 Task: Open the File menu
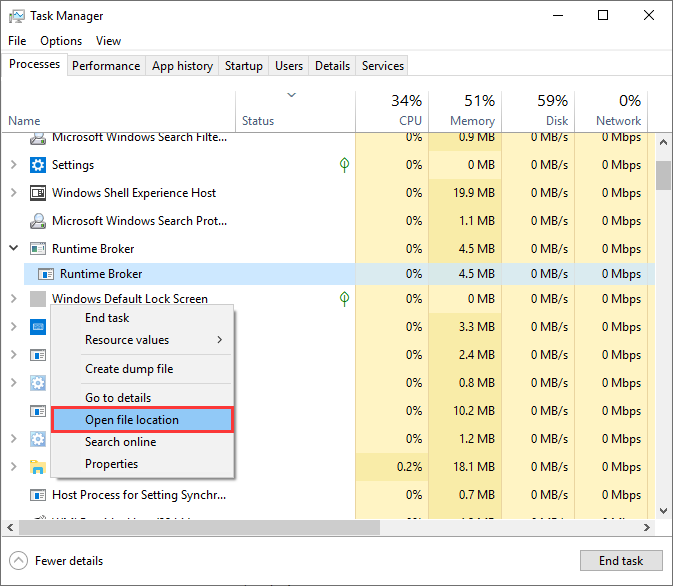coord(17,41)
